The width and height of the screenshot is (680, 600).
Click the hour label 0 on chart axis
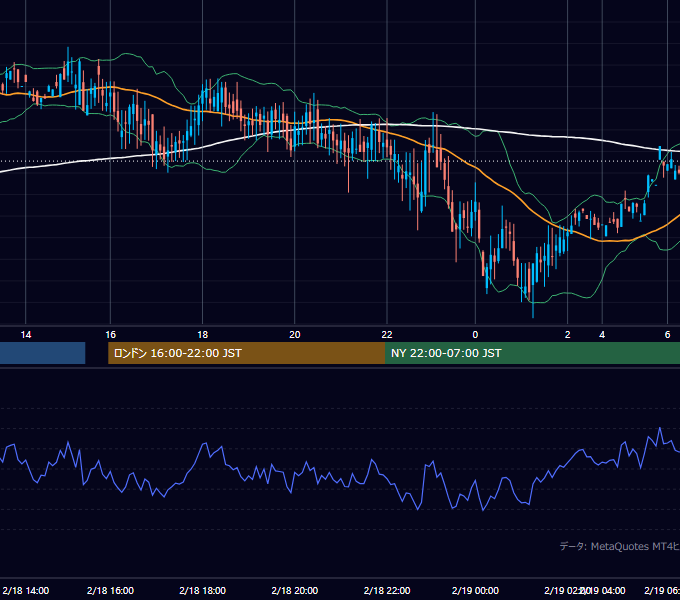(475, 335)
